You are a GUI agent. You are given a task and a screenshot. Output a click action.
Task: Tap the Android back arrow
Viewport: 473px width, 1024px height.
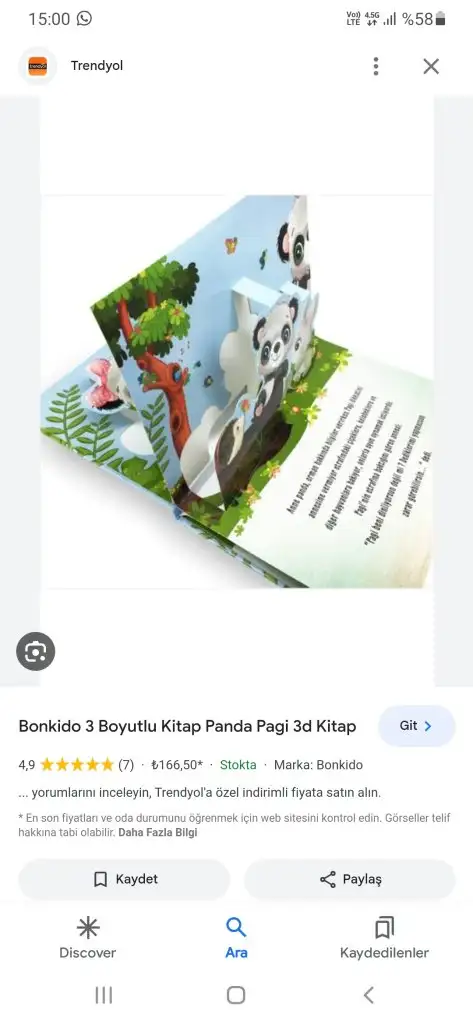coord(368,995)
